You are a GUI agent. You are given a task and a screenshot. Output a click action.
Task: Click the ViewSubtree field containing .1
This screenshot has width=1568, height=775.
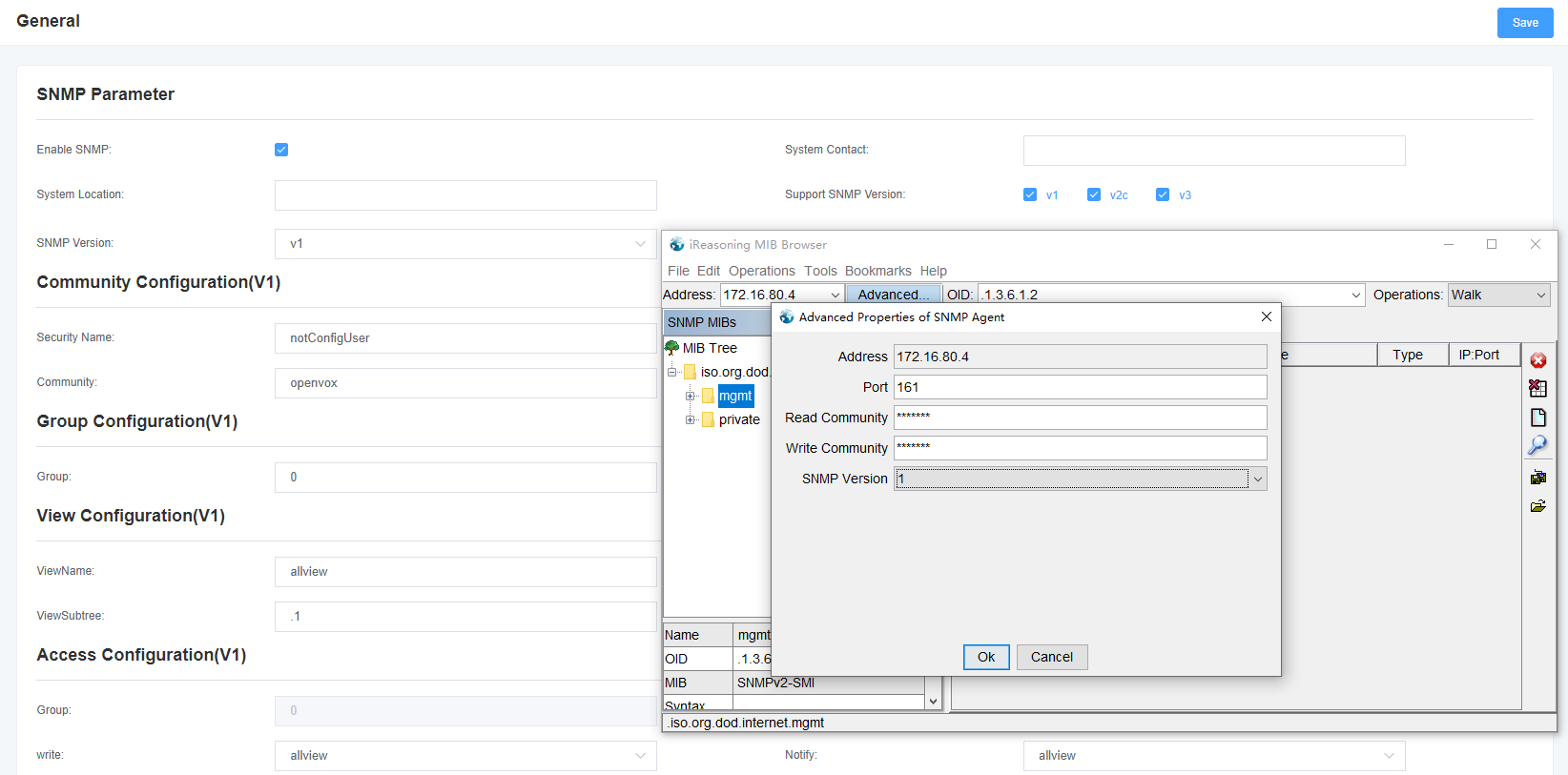(x=465, y=617)
